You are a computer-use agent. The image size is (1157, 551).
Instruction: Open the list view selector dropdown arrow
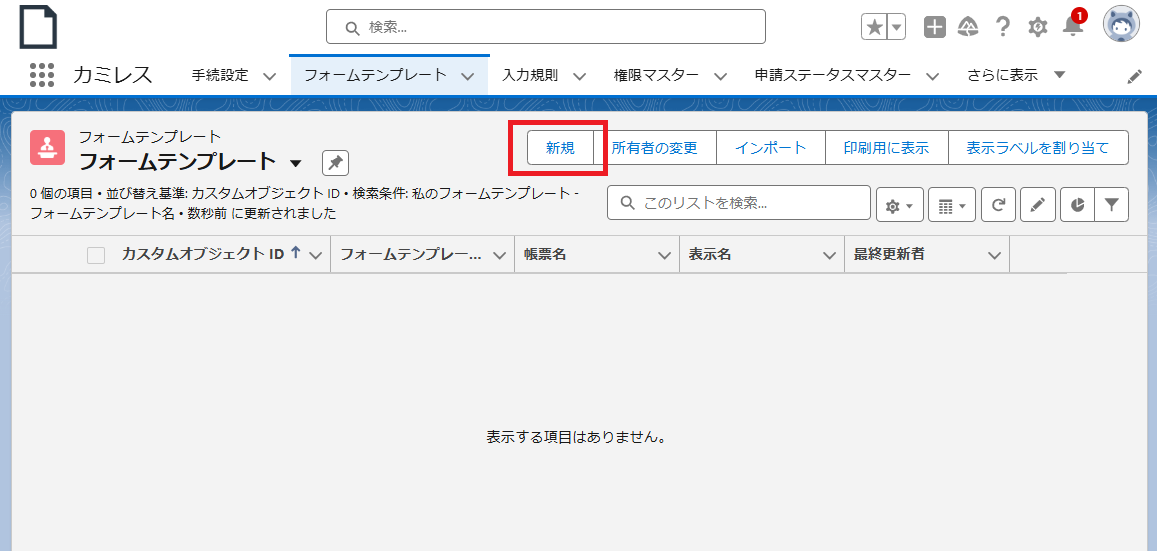tap(296, 163)
